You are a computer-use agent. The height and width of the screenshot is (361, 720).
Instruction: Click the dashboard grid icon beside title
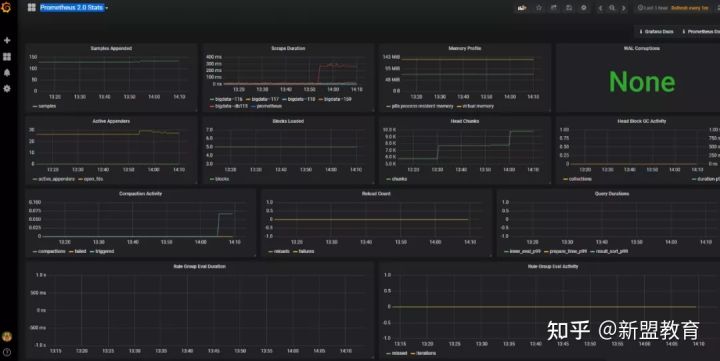coord(32,7)
